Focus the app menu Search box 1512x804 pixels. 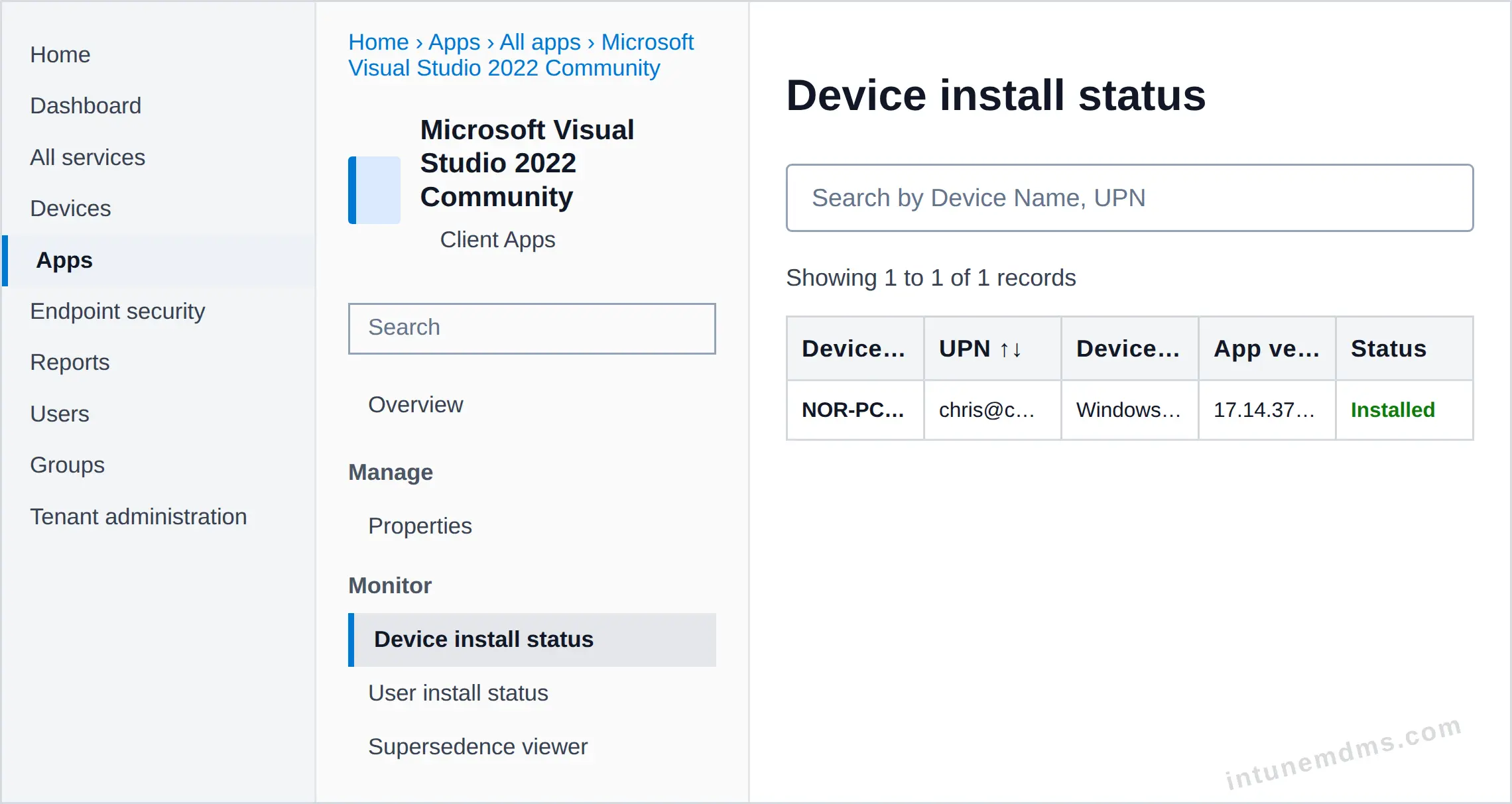click(x=532, y=328)
